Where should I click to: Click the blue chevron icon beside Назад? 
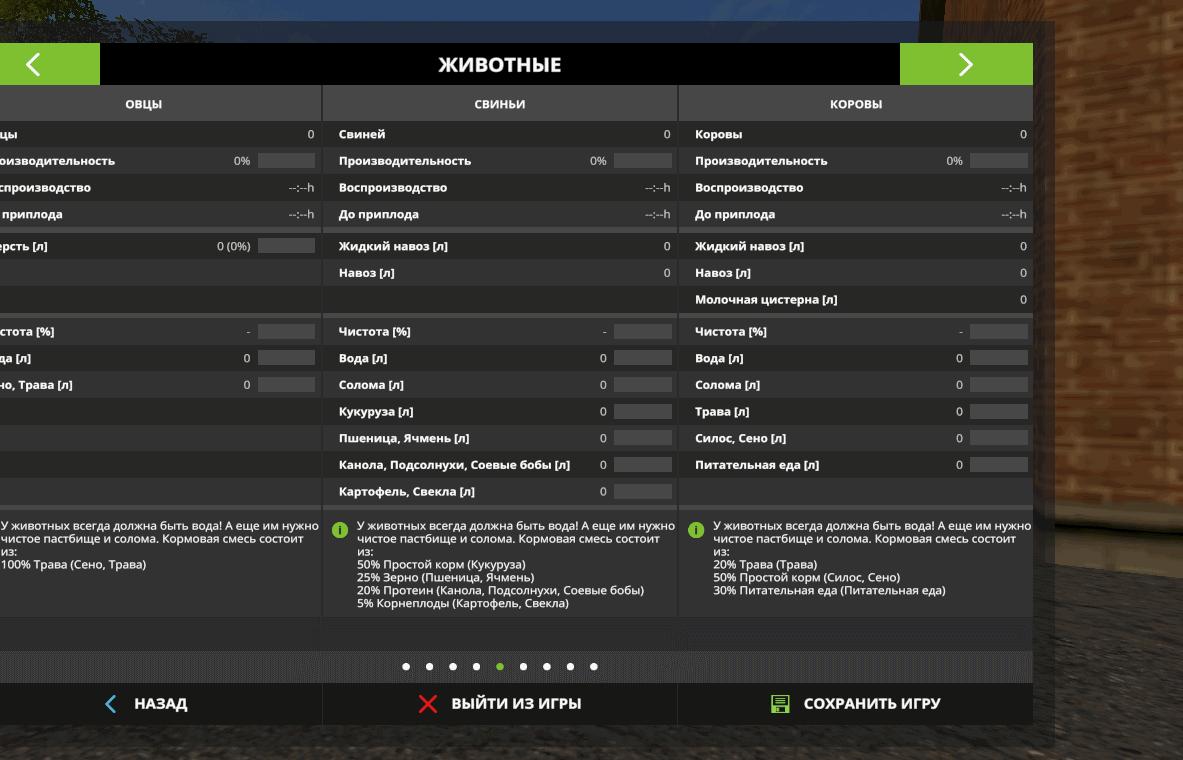click(x=111, y=704)
